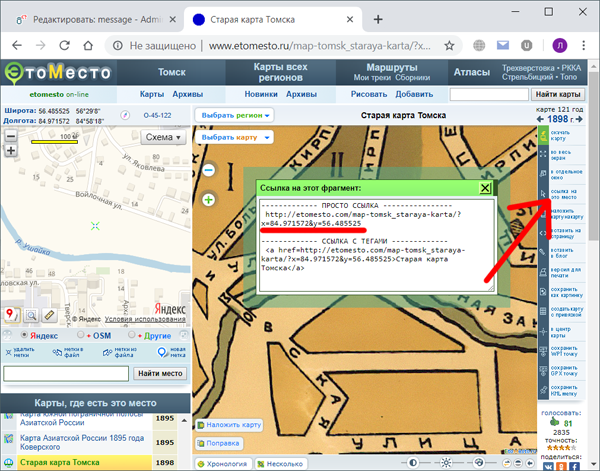This screenshot has height=471, width=600.
Task: Click the Найти карты button
Action: point(558,94)
